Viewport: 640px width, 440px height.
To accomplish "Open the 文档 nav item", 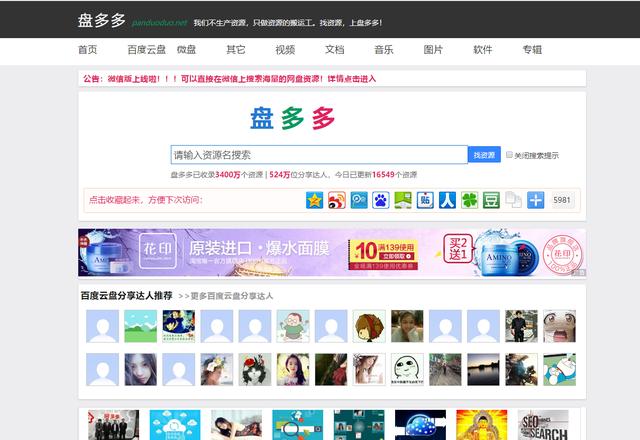I will [335, 49].
